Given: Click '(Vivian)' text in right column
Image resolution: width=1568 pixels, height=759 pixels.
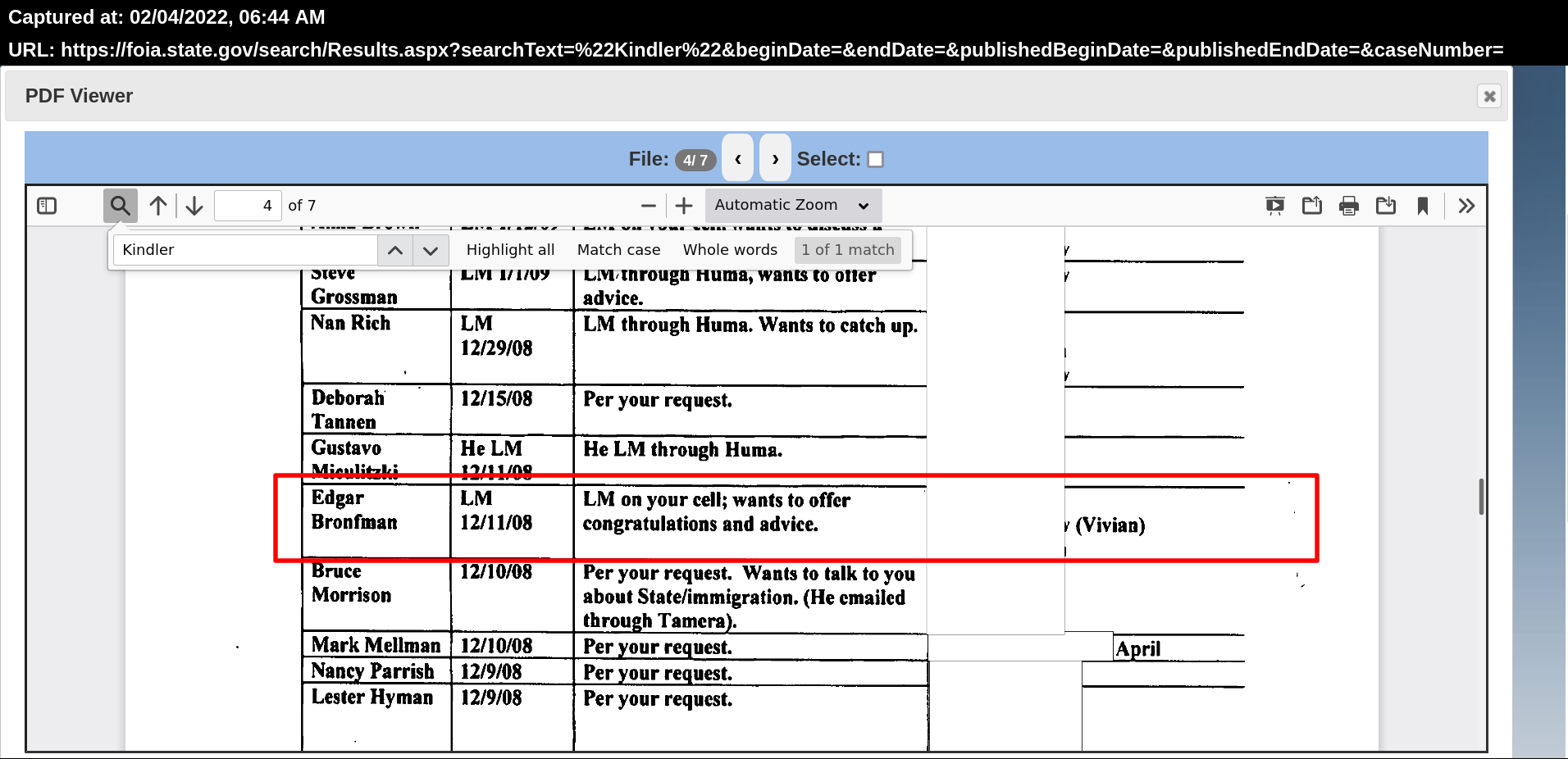Looking at the screenshot, I should tap(1110, 525).
